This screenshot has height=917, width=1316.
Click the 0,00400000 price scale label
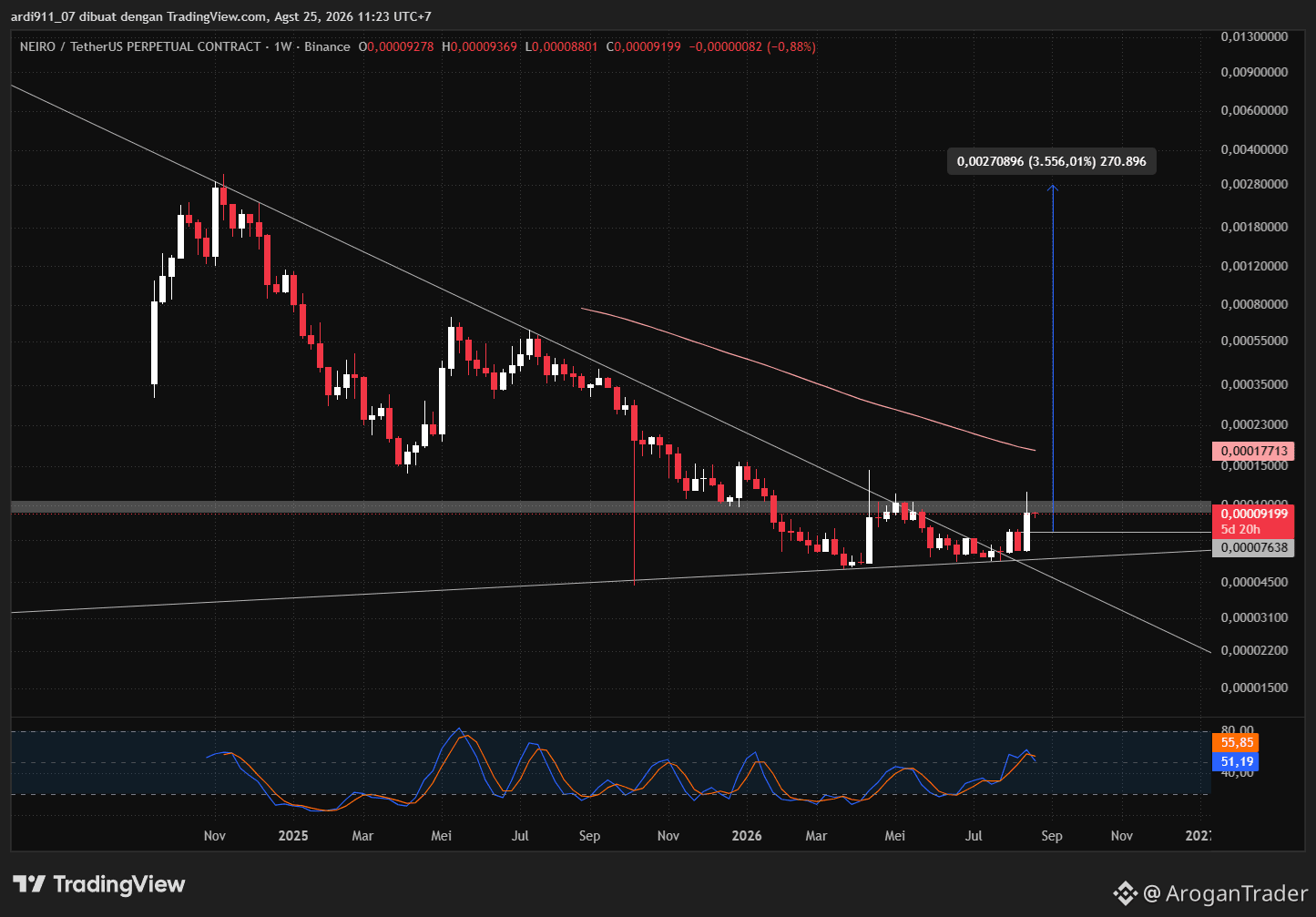point(1254,148)
